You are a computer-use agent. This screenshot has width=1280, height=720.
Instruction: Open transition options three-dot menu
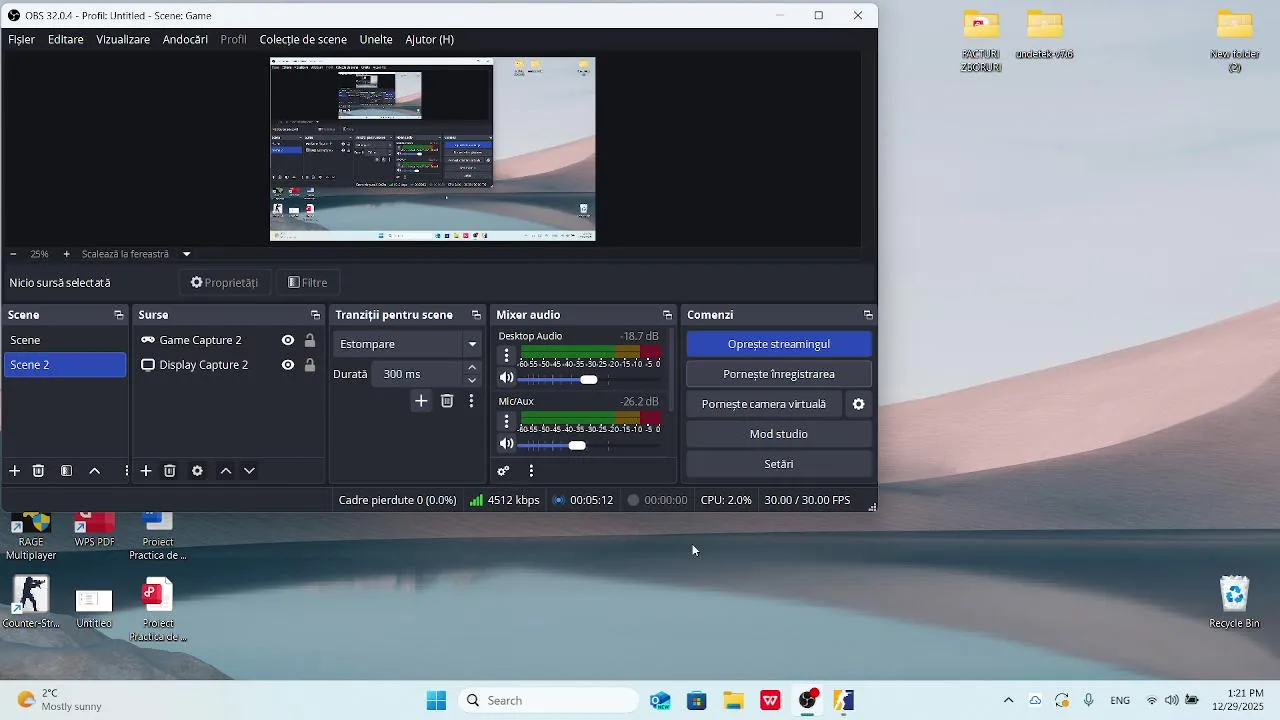(471, 401)
